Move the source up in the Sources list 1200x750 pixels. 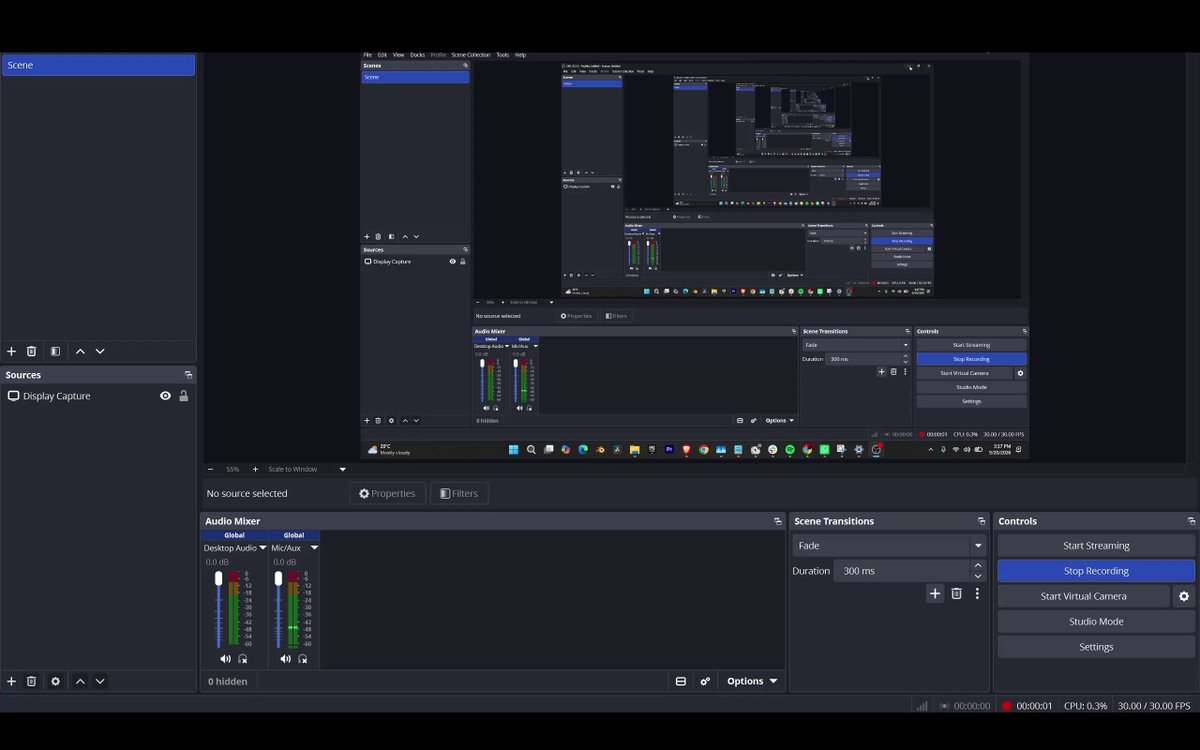pyautogui.click(x=81, y=681)
